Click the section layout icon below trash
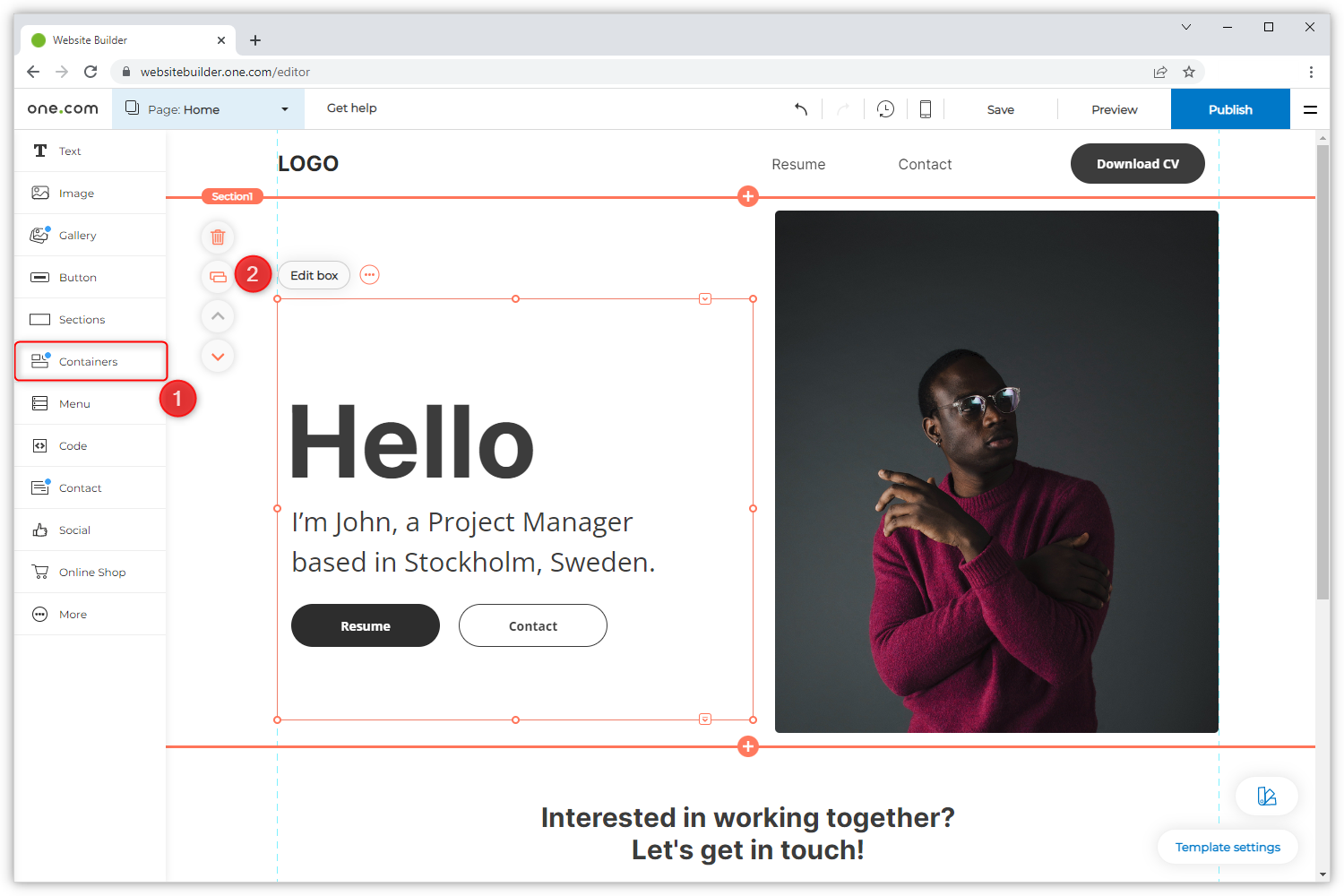Viewport: 1344px width, 896px height. pos(218,276)
